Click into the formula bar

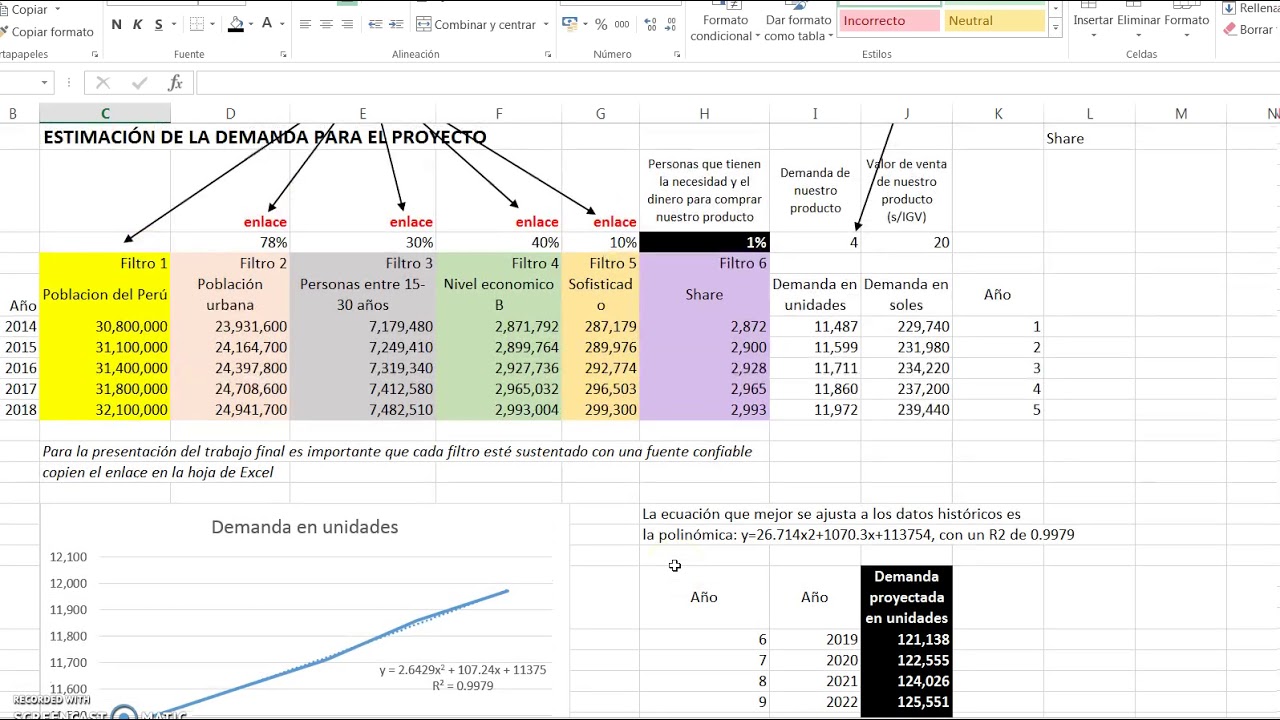pyautogui.click(x=738, y=83)
